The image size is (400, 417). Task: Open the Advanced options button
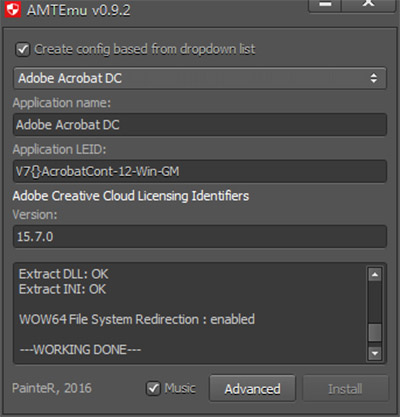(252, 388)
